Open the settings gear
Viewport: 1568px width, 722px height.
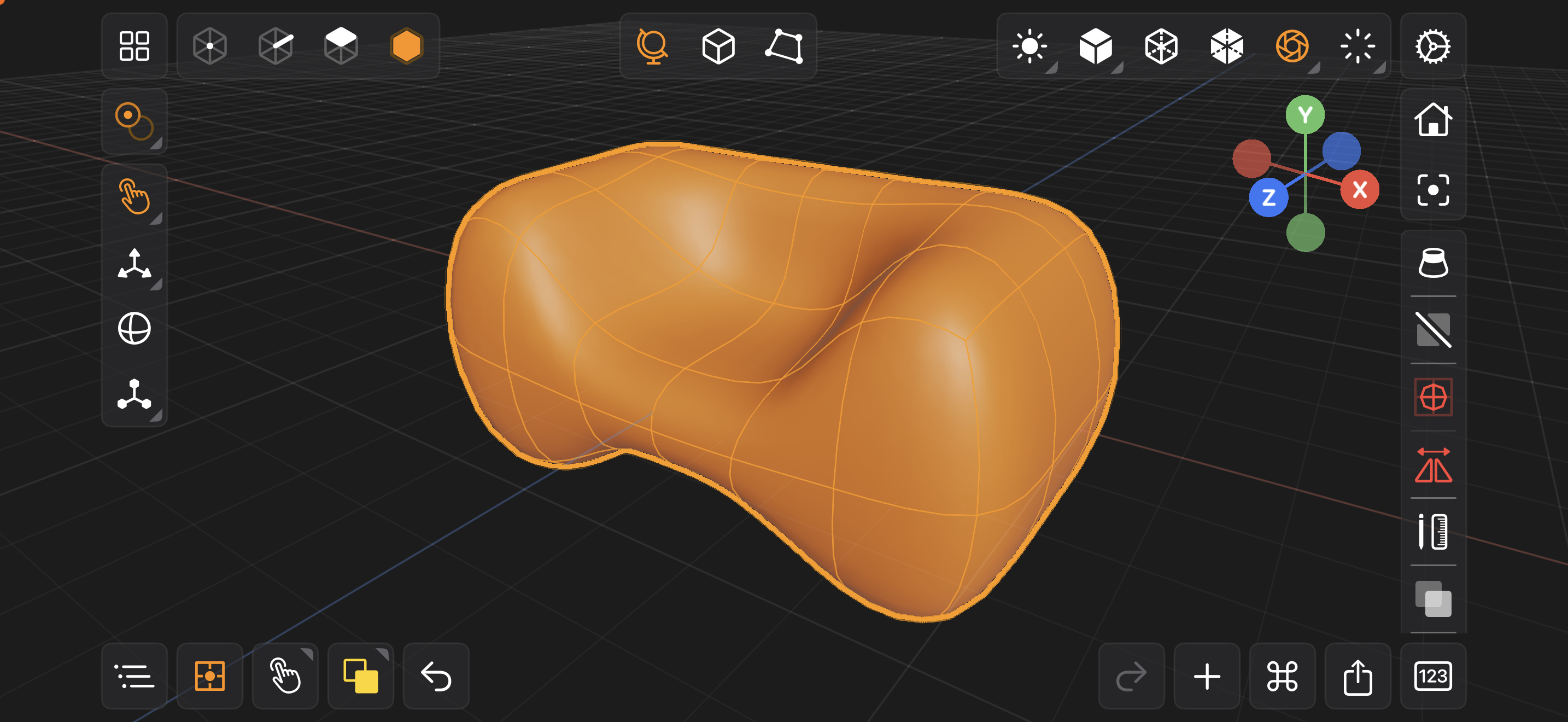1433,46
